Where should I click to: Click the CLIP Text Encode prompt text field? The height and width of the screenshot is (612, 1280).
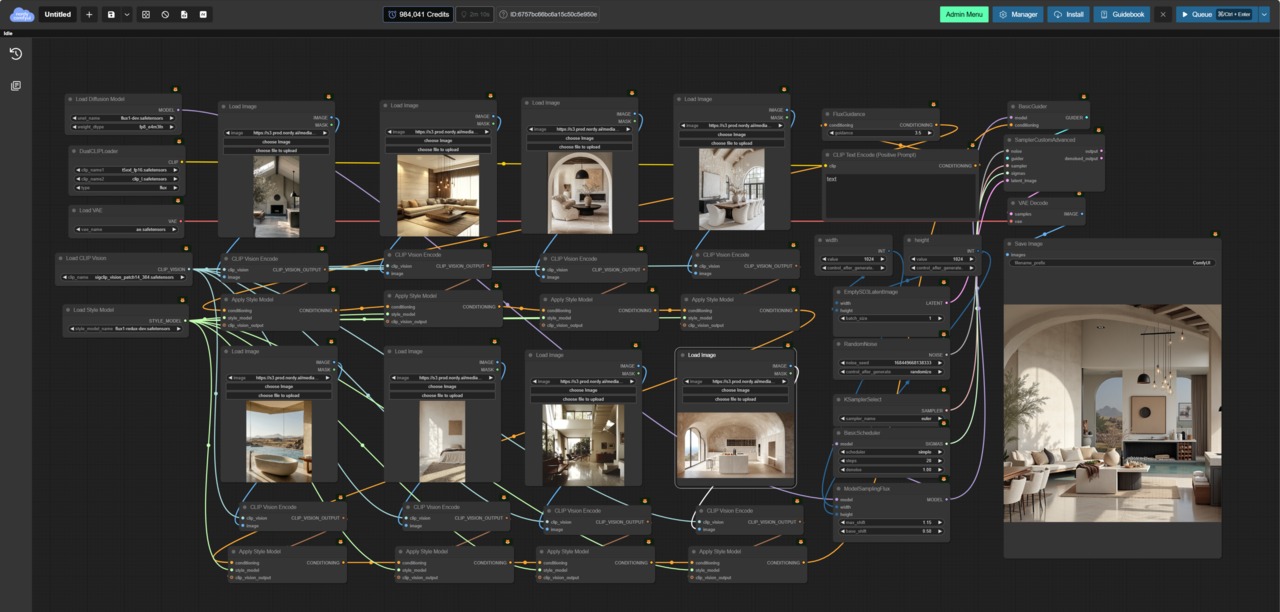pos(899,195)
